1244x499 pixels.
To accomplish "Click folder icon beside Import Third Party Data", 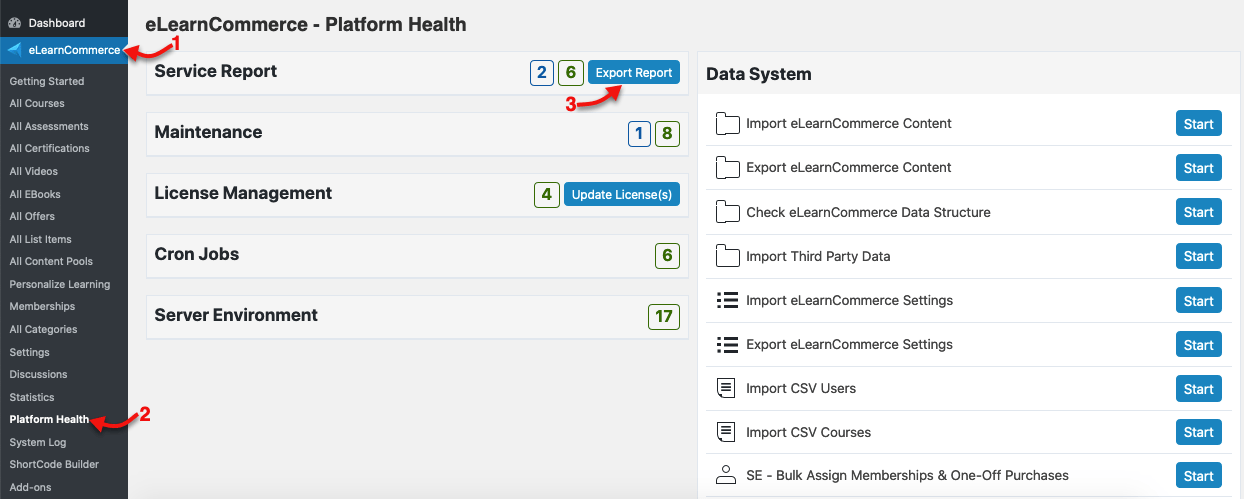I will [727, 256].
